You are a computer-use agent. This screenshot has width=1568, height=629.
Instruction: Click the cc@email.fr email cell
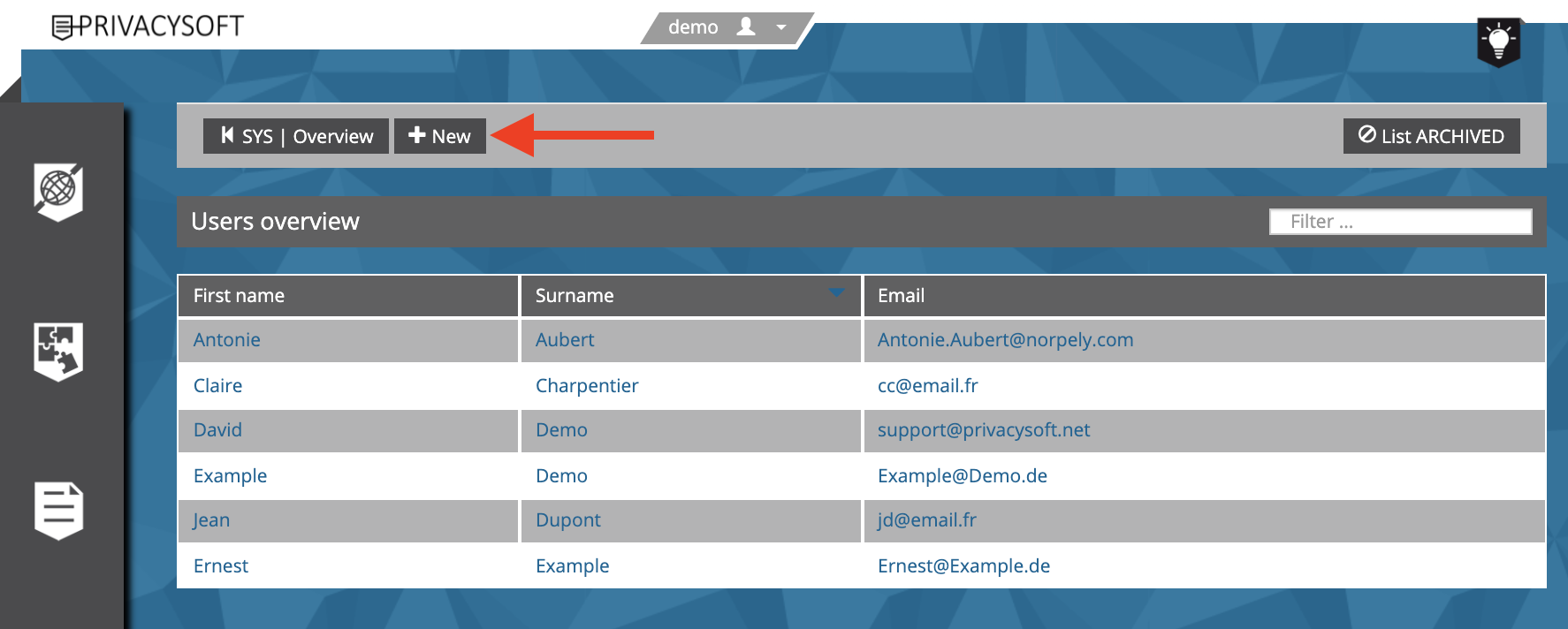(1204, 386)
